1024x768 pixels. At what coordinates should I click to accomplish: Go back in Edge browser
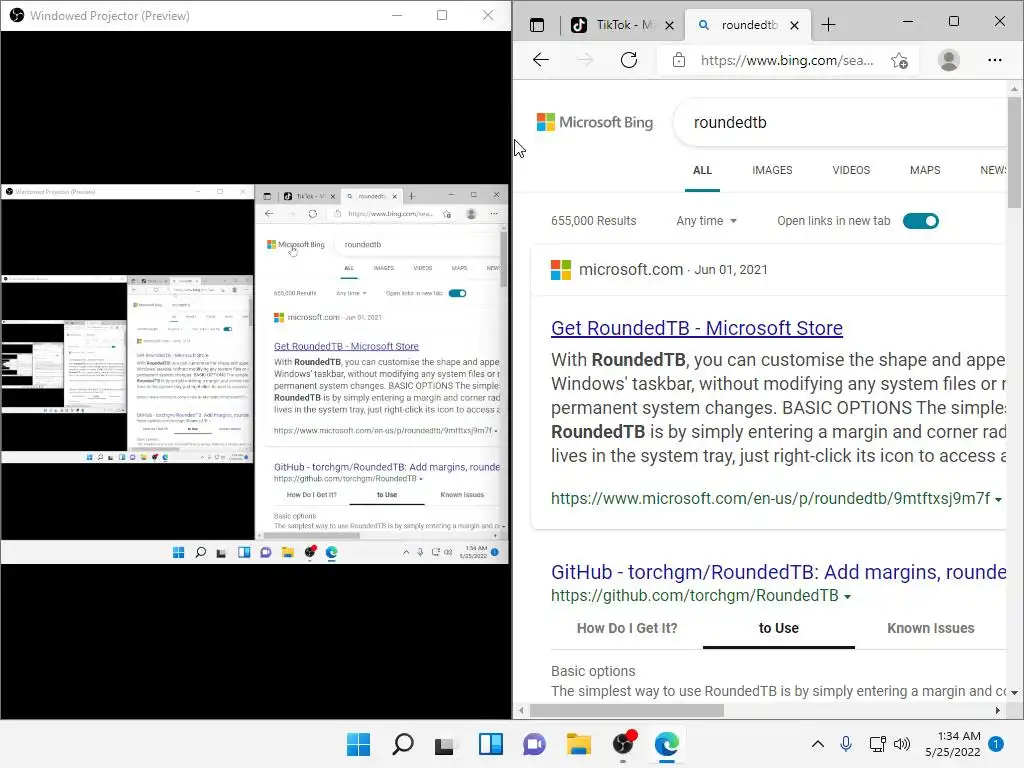pyautogui.click(x=541, y=60)
